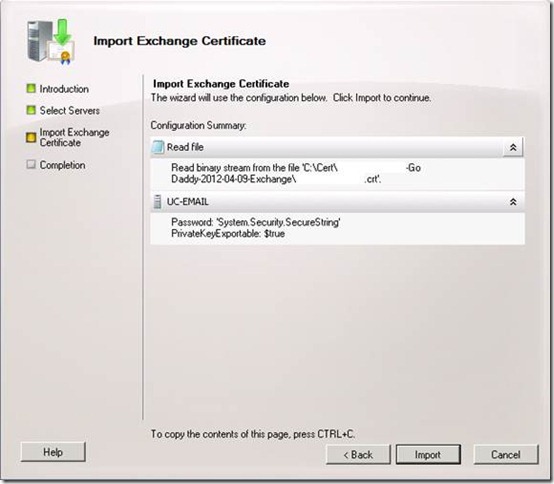This screenshot has width=554, height=484.
Task: Click the Import button
Action: [428, 454]
